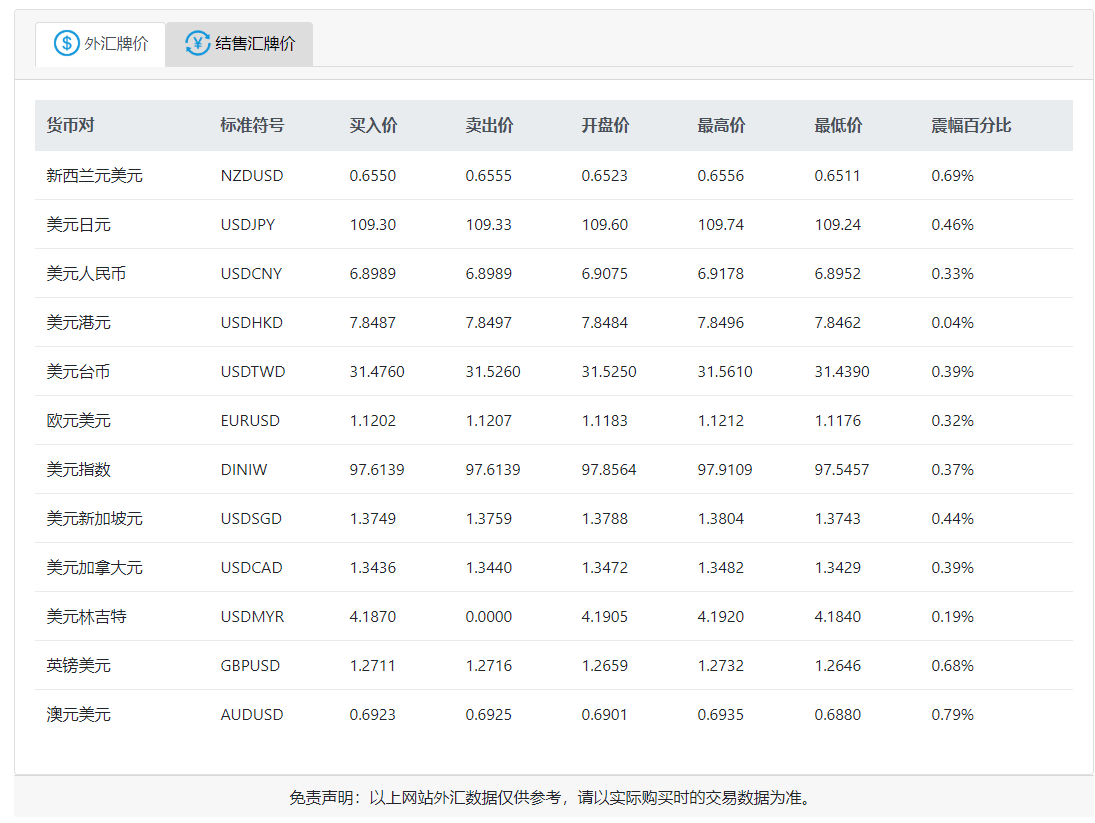Select the 美元人民币 currency pair name
1095x823 pixels.
(x=86, y=274)
